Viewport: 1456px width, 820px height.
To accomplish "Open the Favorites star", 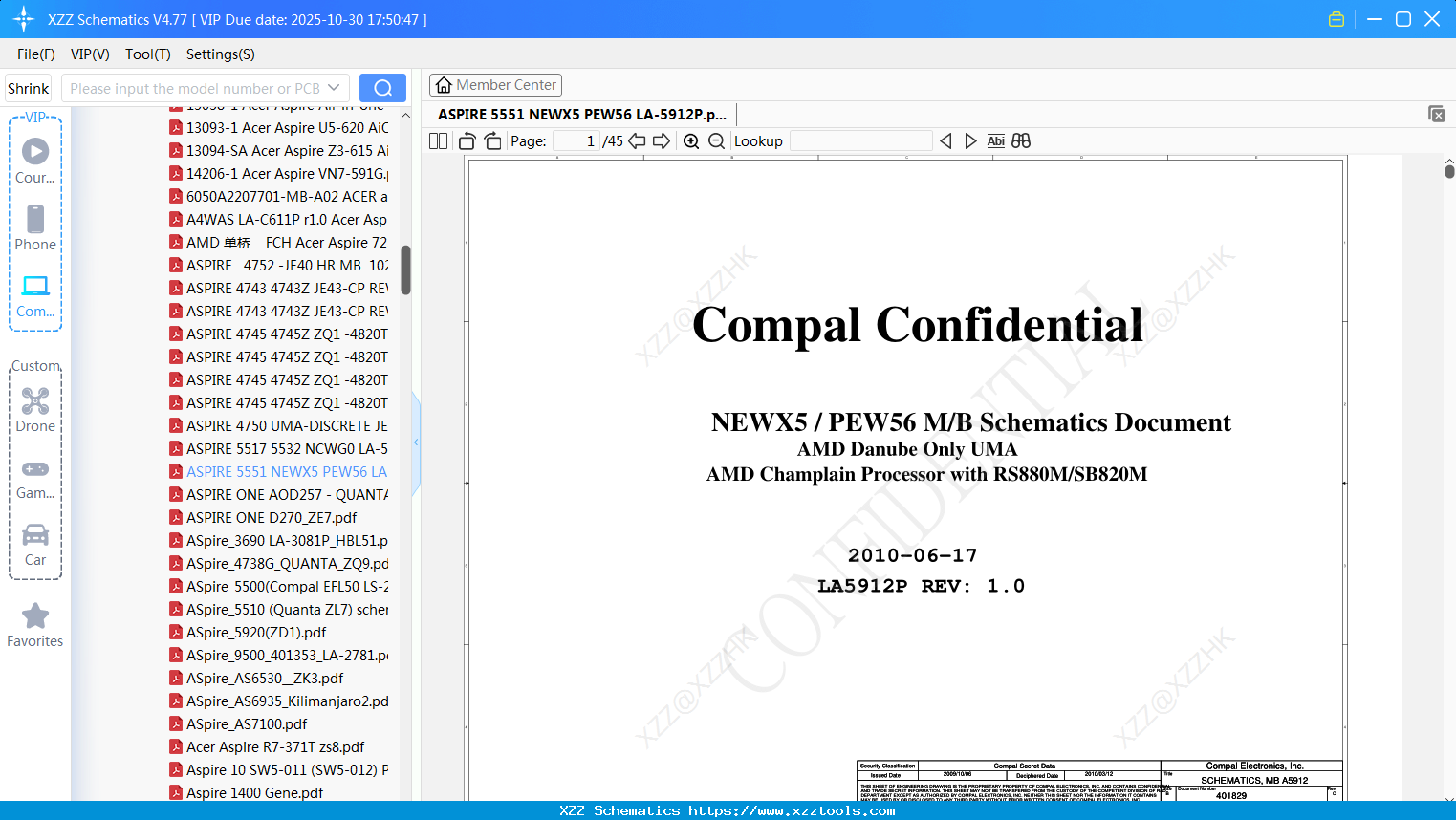I will (35, 625).
